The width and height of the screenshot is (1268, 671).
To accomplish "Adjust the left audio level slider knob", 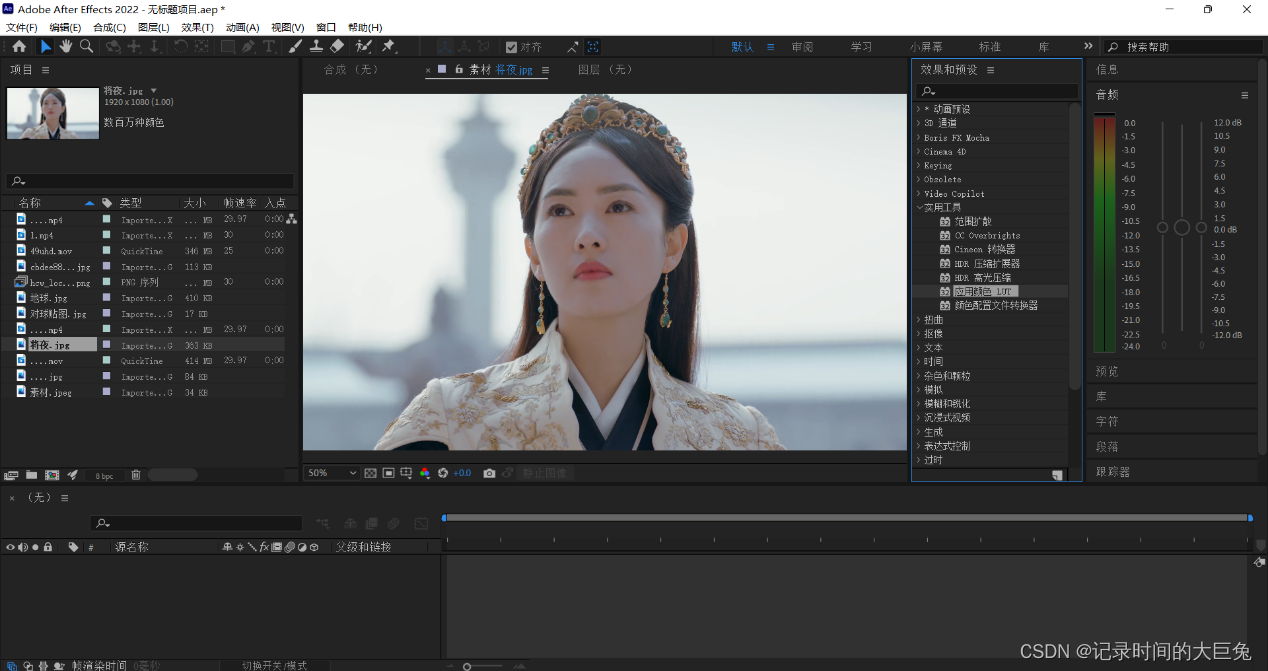I will [x=1162, y=228].
